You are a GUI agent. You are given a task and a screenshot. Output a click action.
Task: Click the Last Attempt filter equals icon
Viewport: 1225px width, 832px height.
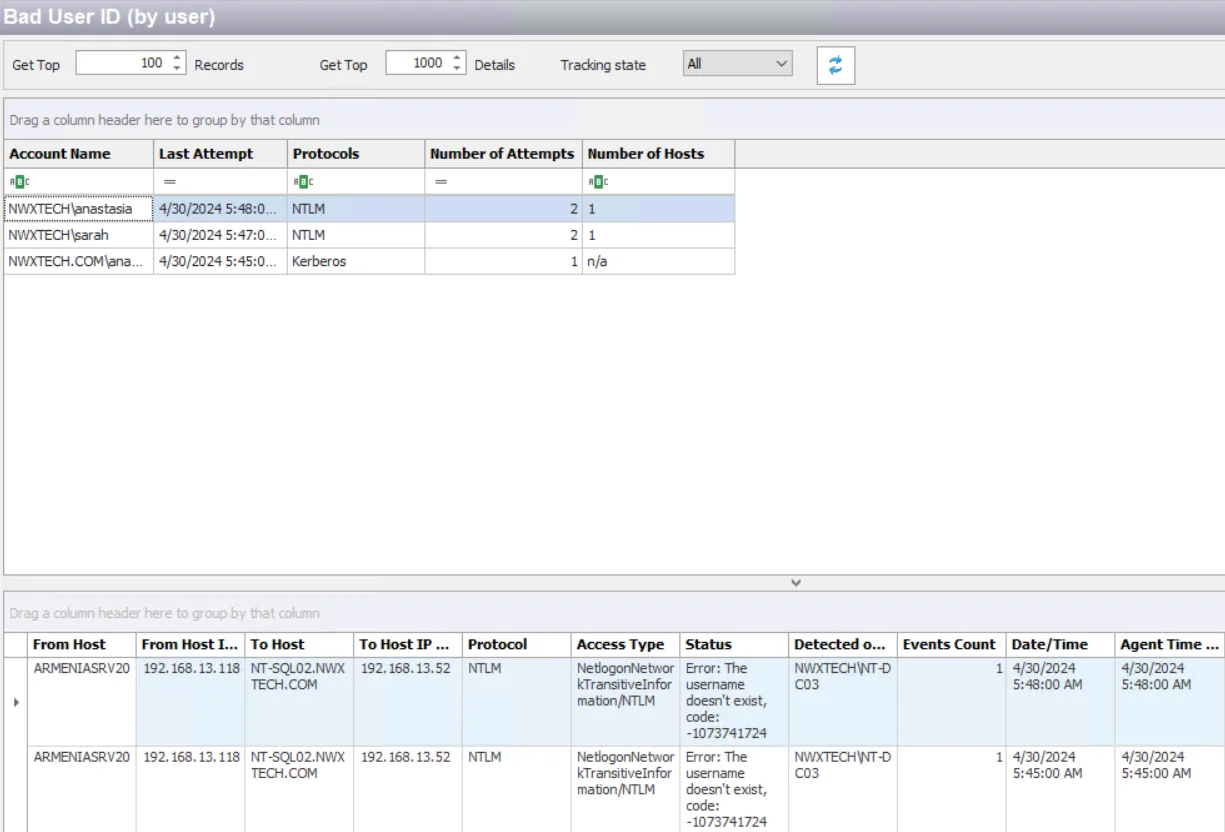tap(170, 182)
